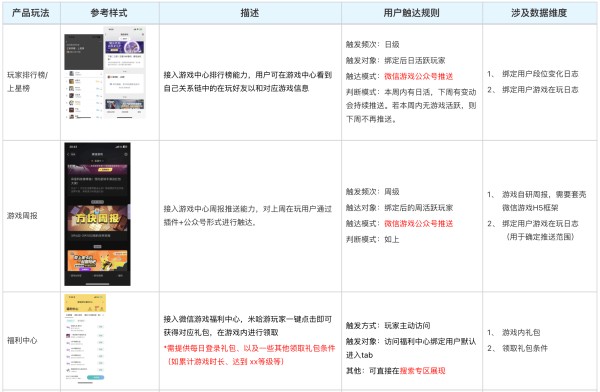Screen dimensions: 600x392
Task: Click 游戏内礼包 item
Action: pos(521,333)
